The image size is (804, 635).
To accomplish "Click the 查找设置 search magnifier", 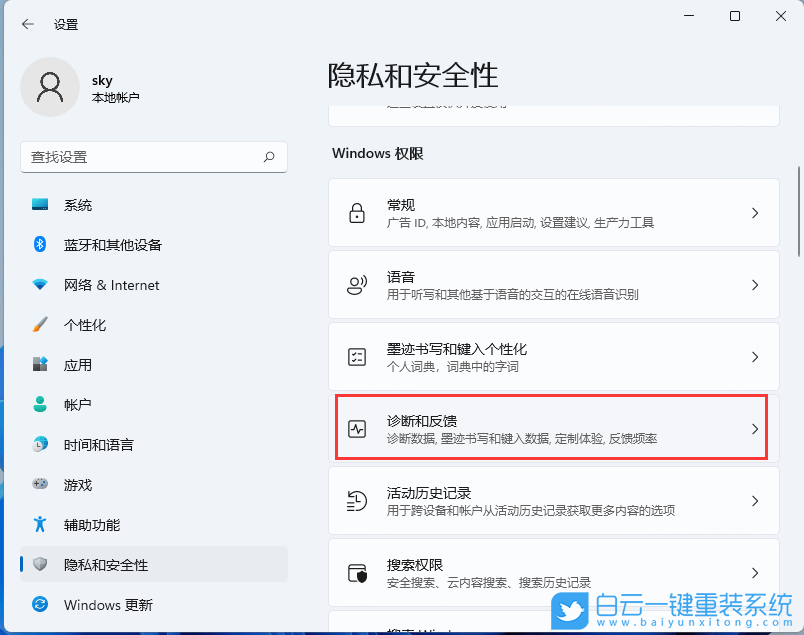I will (x=268, y=157).
